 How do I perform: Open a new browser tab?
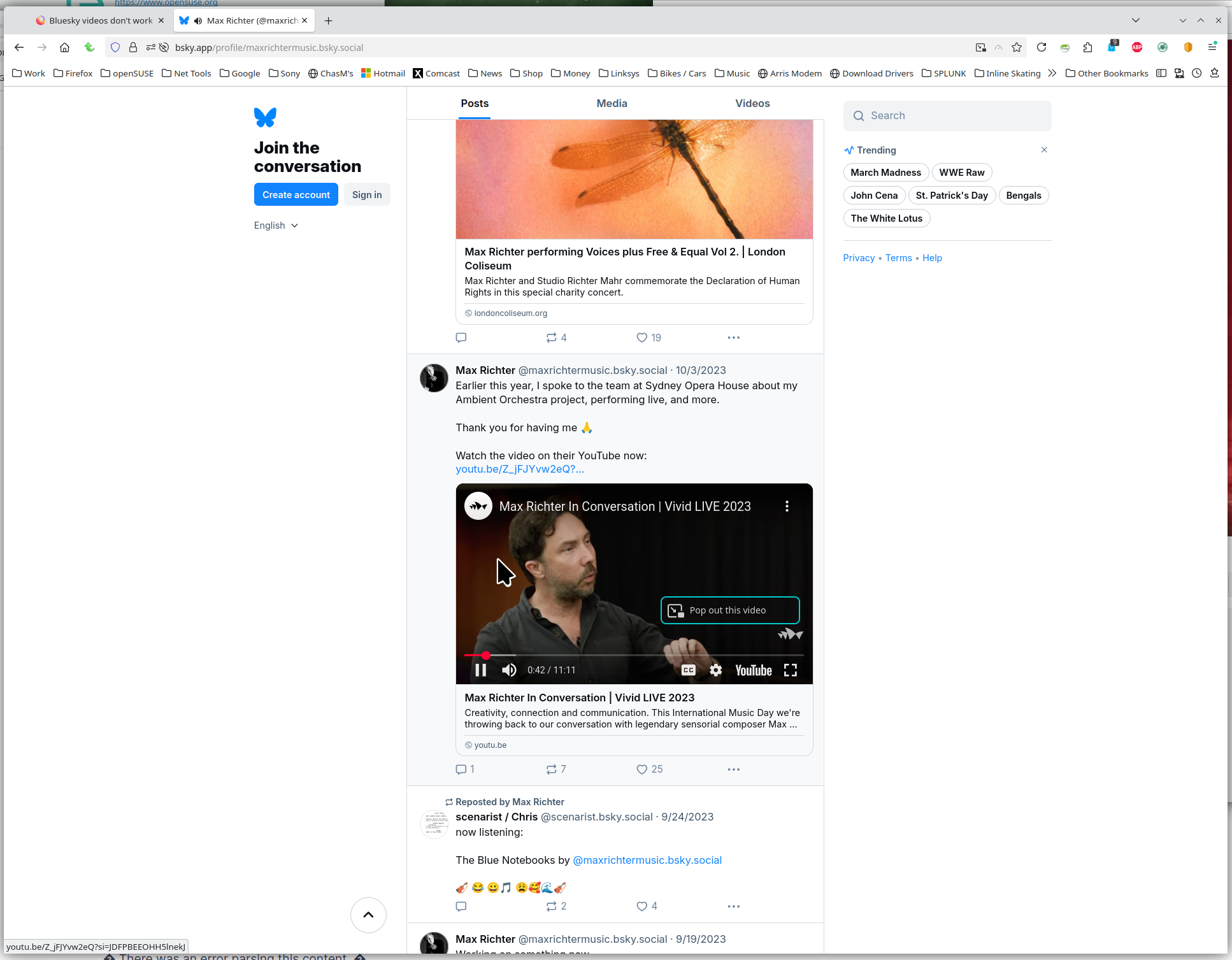click(328, 20)
